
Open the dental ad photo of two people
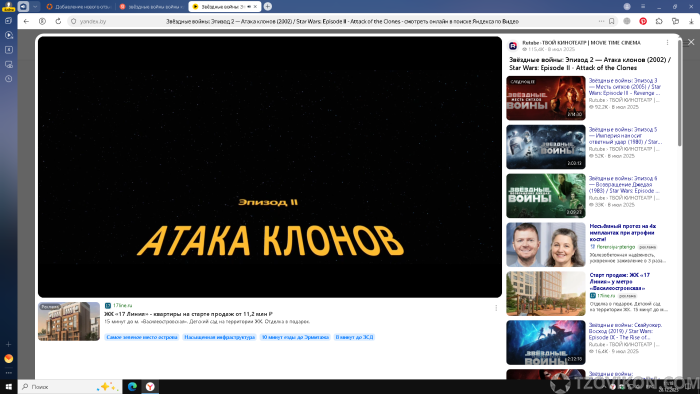tap(546, 245)
